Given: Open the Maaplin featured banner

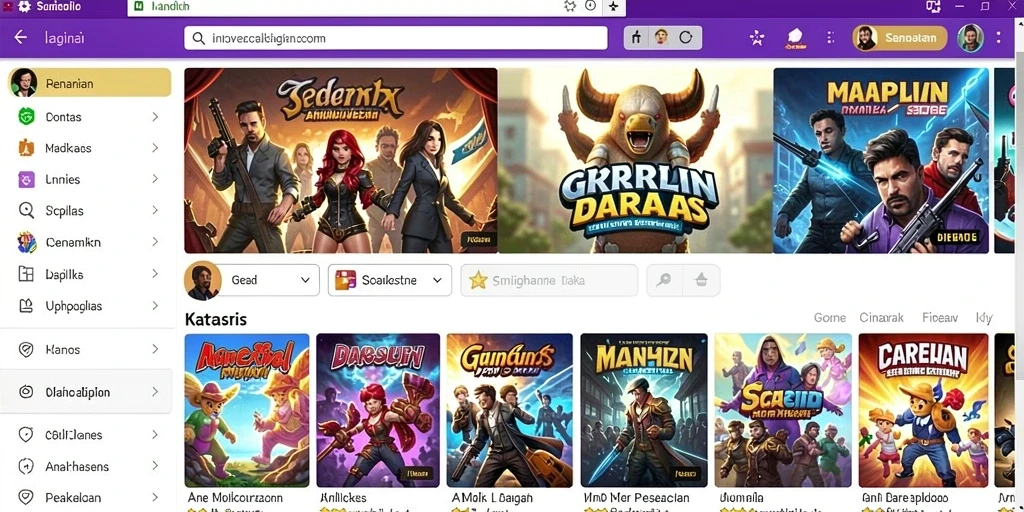Looking at the screenshot, I should 882,161.
